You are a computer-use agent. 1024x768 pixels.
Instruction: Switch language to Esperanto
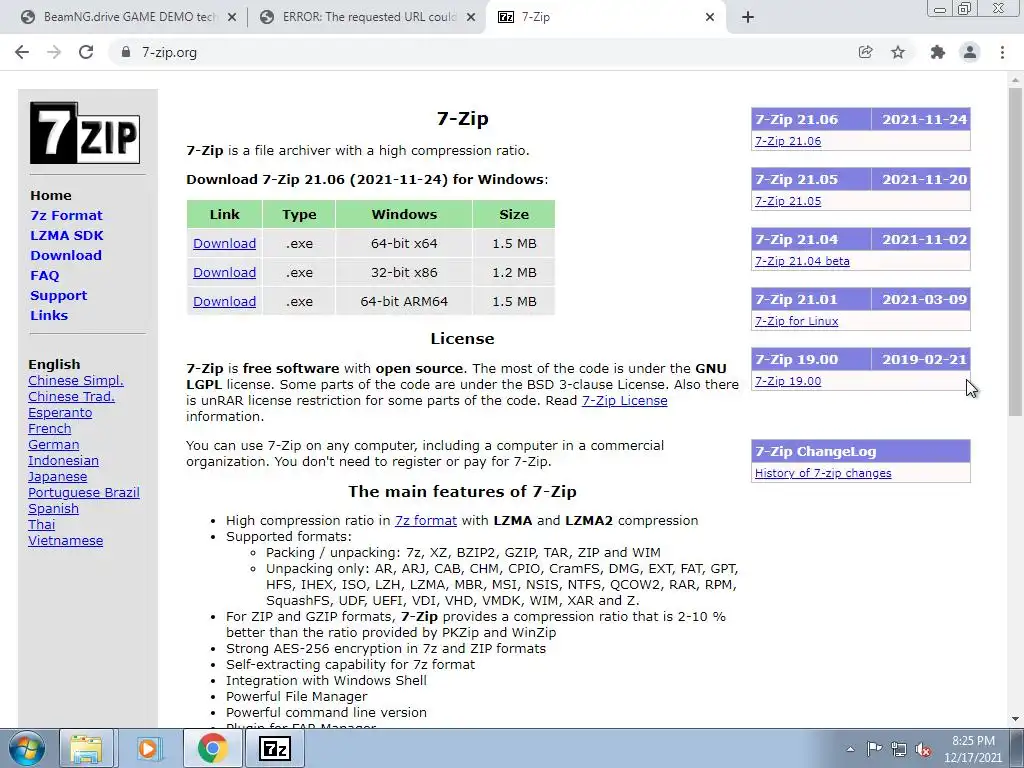click(60, 413)
